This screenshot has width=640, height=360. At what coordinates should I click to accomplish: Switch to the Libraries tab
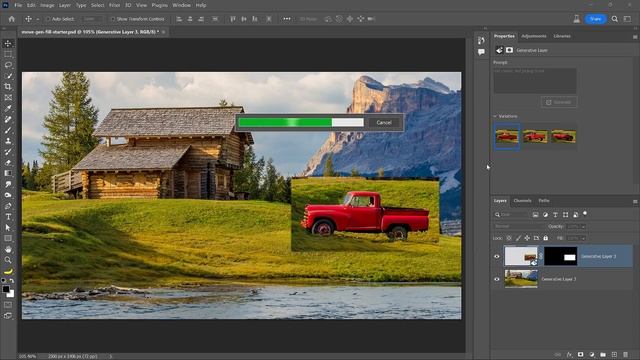pyautogui.click(x=562, y=36)
